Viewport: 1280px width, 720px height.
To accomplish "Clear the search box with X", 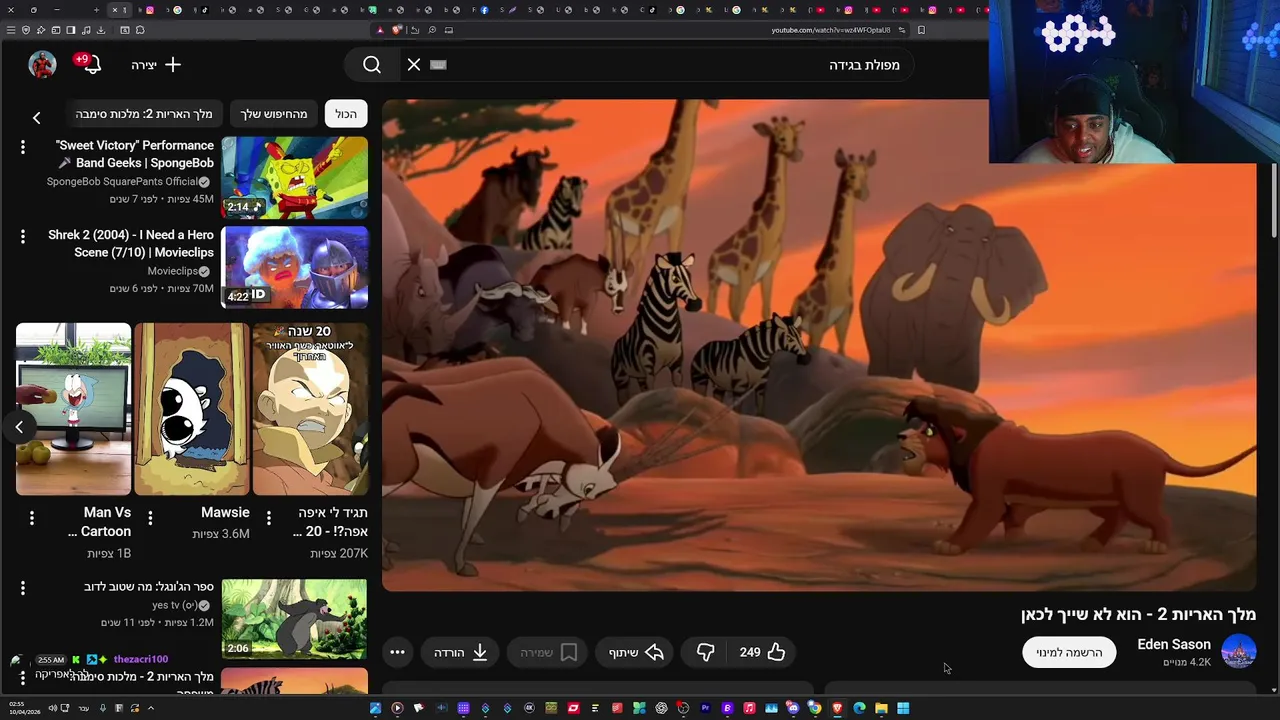I will pos(414,65).
